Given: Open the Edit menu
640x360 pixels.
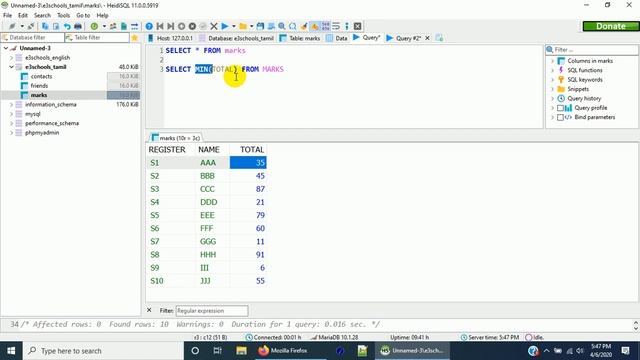Looking at the screenshot, I should (23, 15).
